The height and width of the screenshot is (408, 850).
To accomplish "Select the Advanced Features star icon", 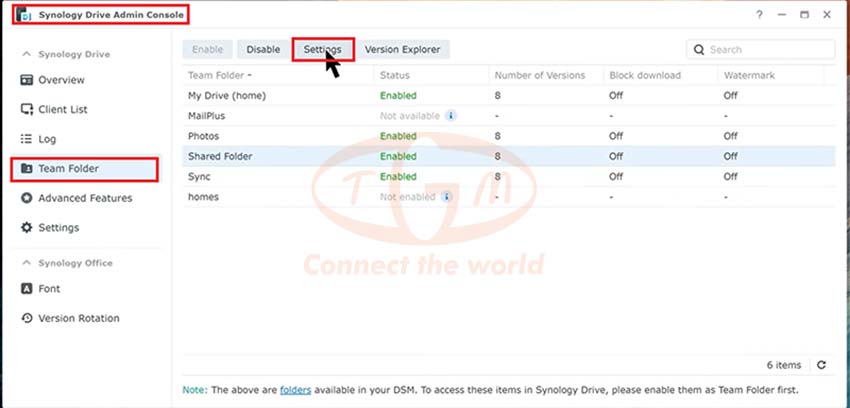I will [27, 198].
